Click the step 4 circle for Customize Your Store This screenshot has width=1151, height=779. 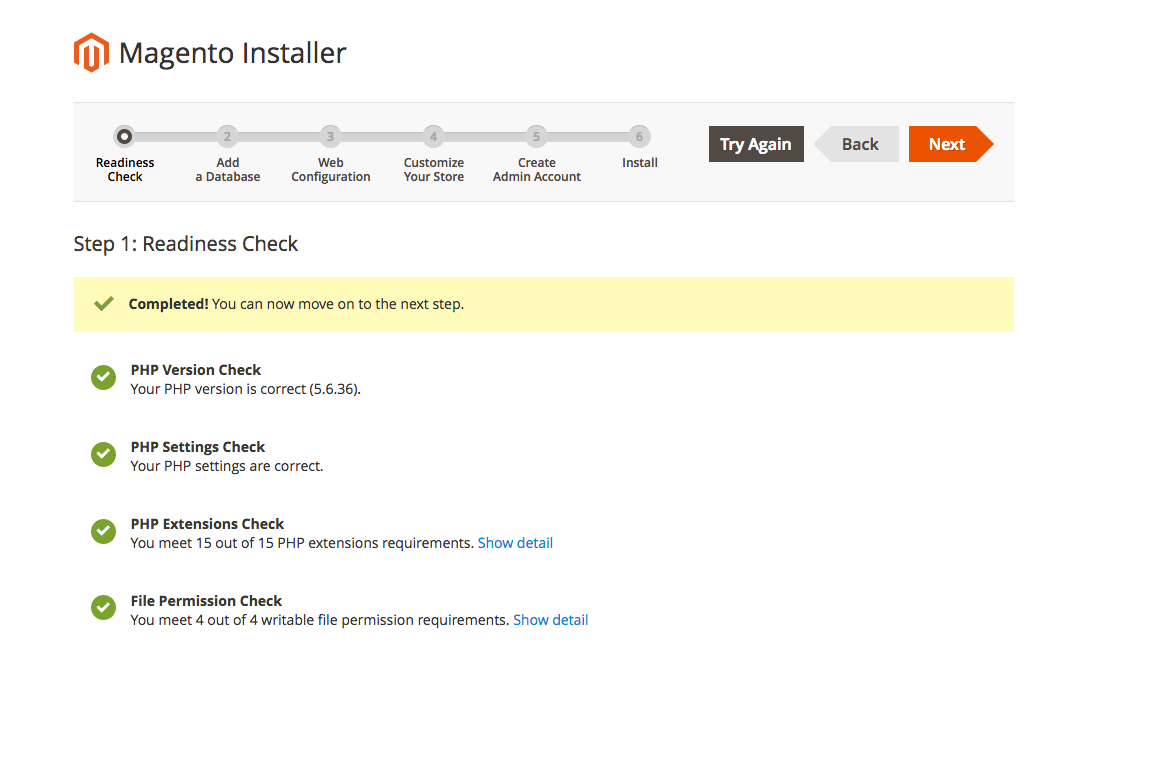coord(433,136)
